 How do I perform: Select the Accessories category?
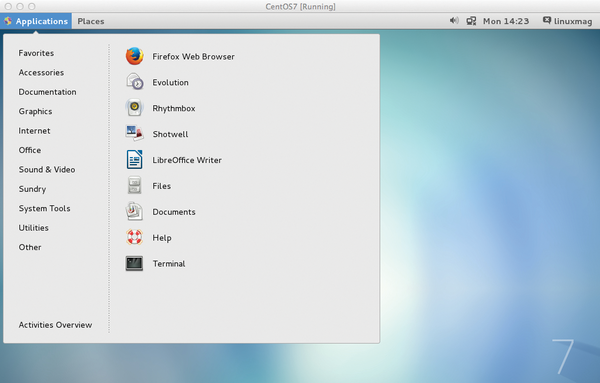pos(41,73)
